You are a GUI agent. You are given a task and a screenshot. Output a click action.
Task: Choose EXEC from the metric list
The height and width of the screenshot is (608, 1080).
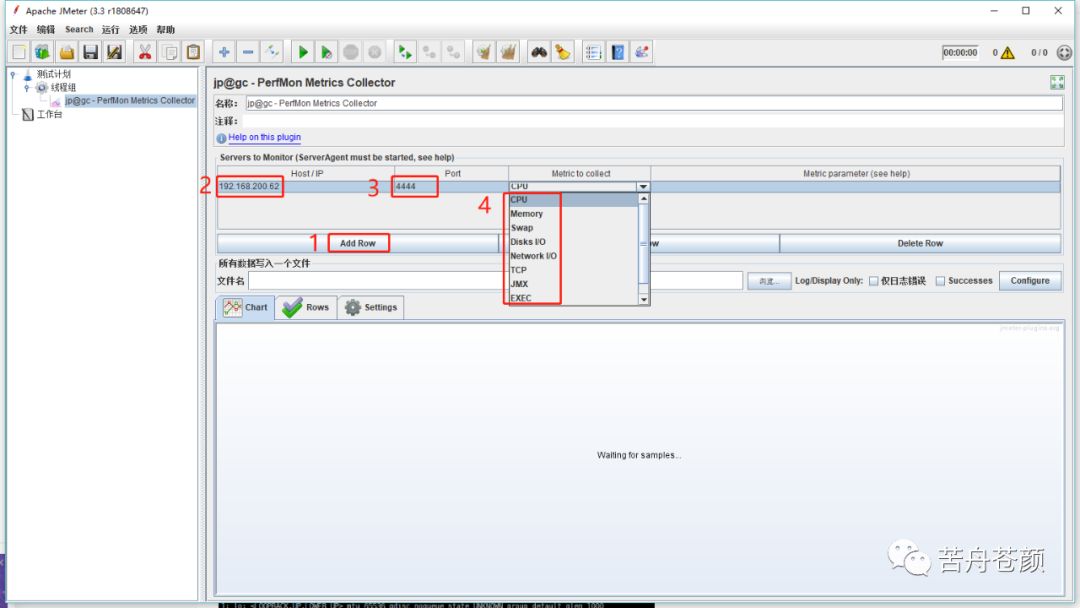[574, 298]
